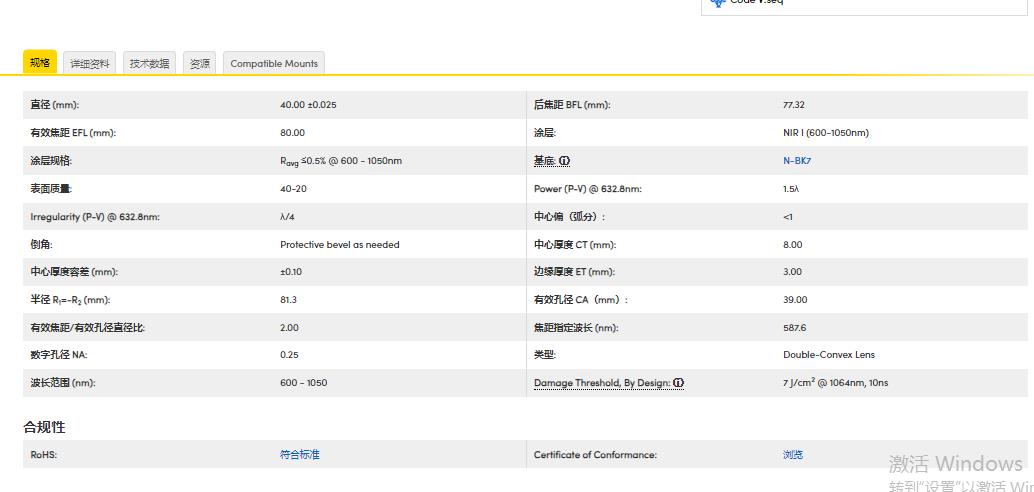1034x492 pixels.
Task: Open the 符合标准 RoHS link
Action: 300,455
